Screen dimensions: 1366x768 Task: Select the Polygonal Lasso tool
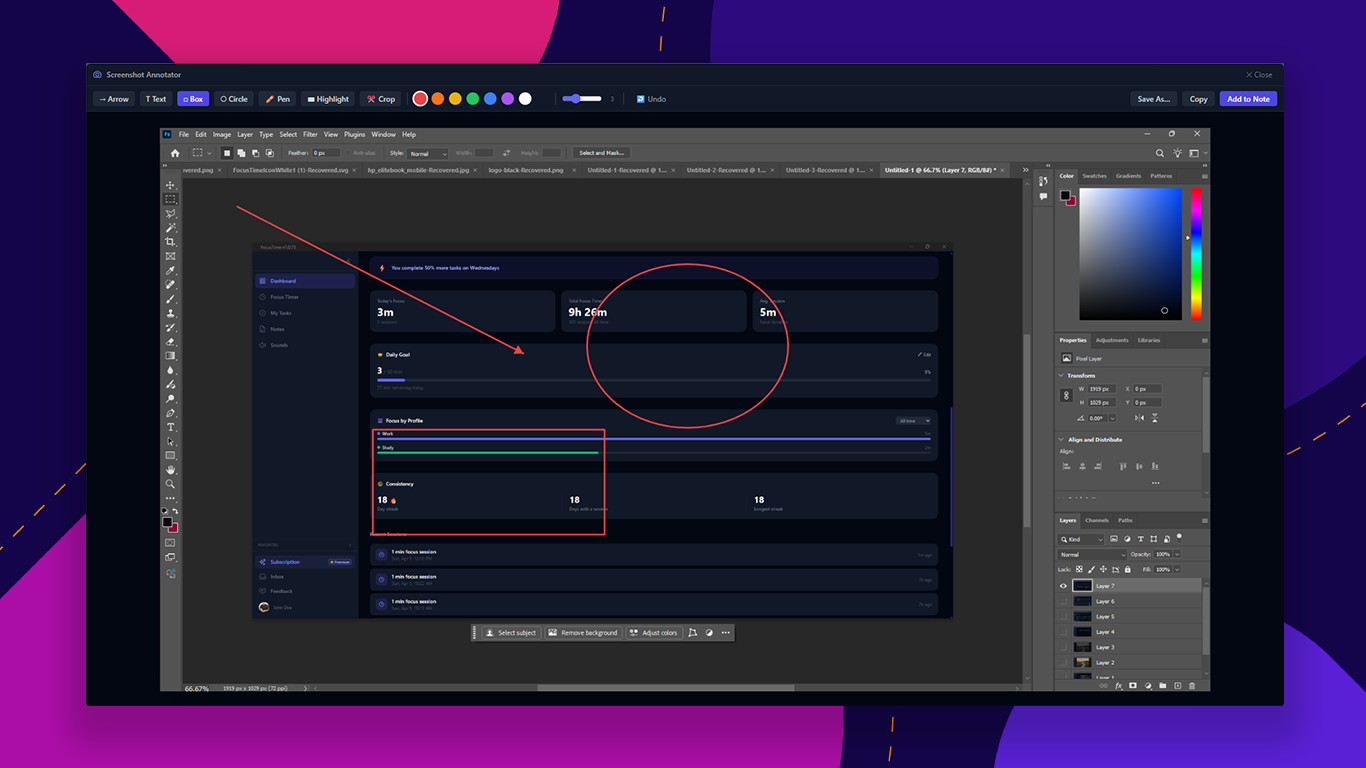[x=171, y=214]
